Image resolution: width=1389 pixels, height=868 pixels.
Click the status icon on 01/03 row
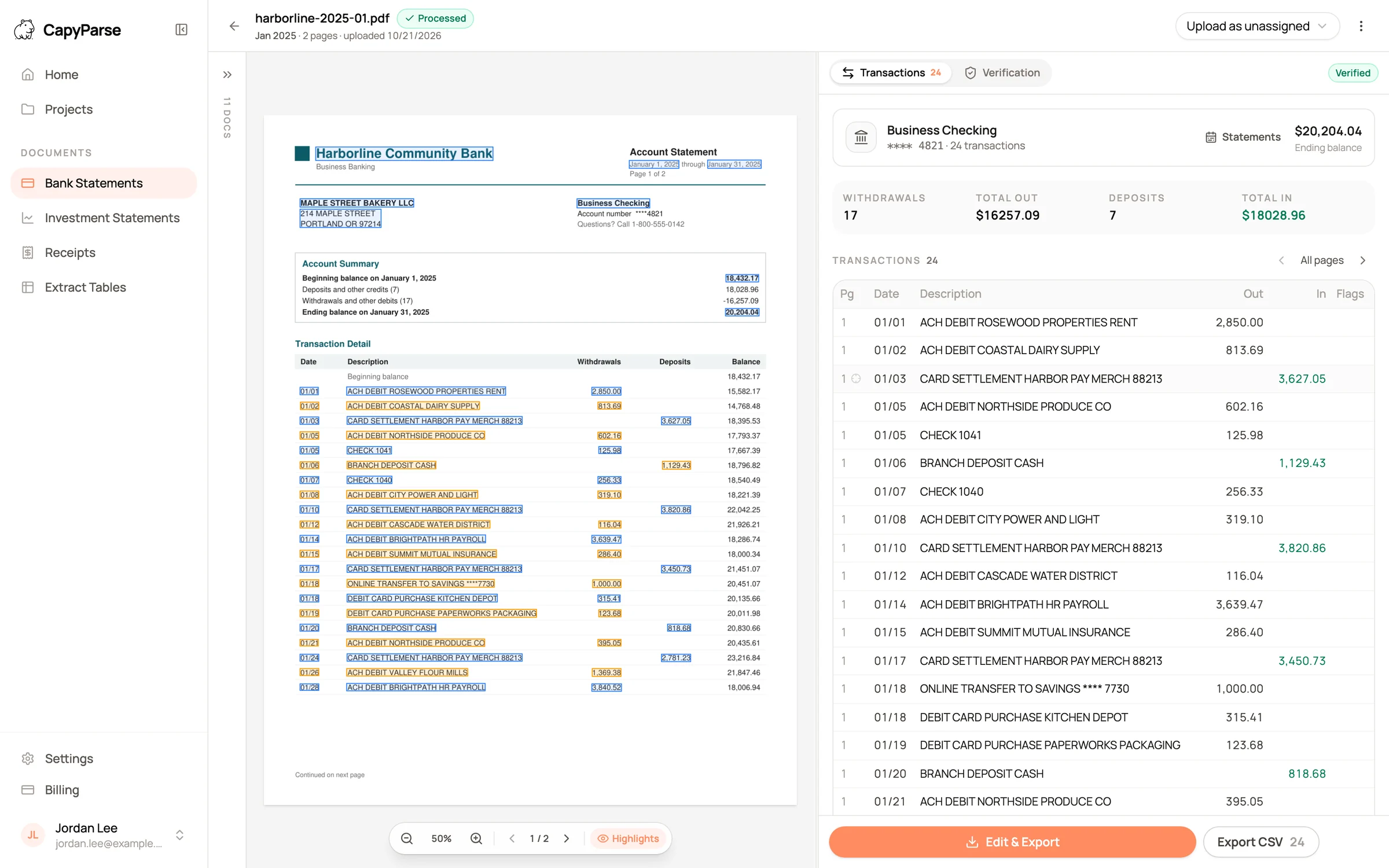(856, 378)
